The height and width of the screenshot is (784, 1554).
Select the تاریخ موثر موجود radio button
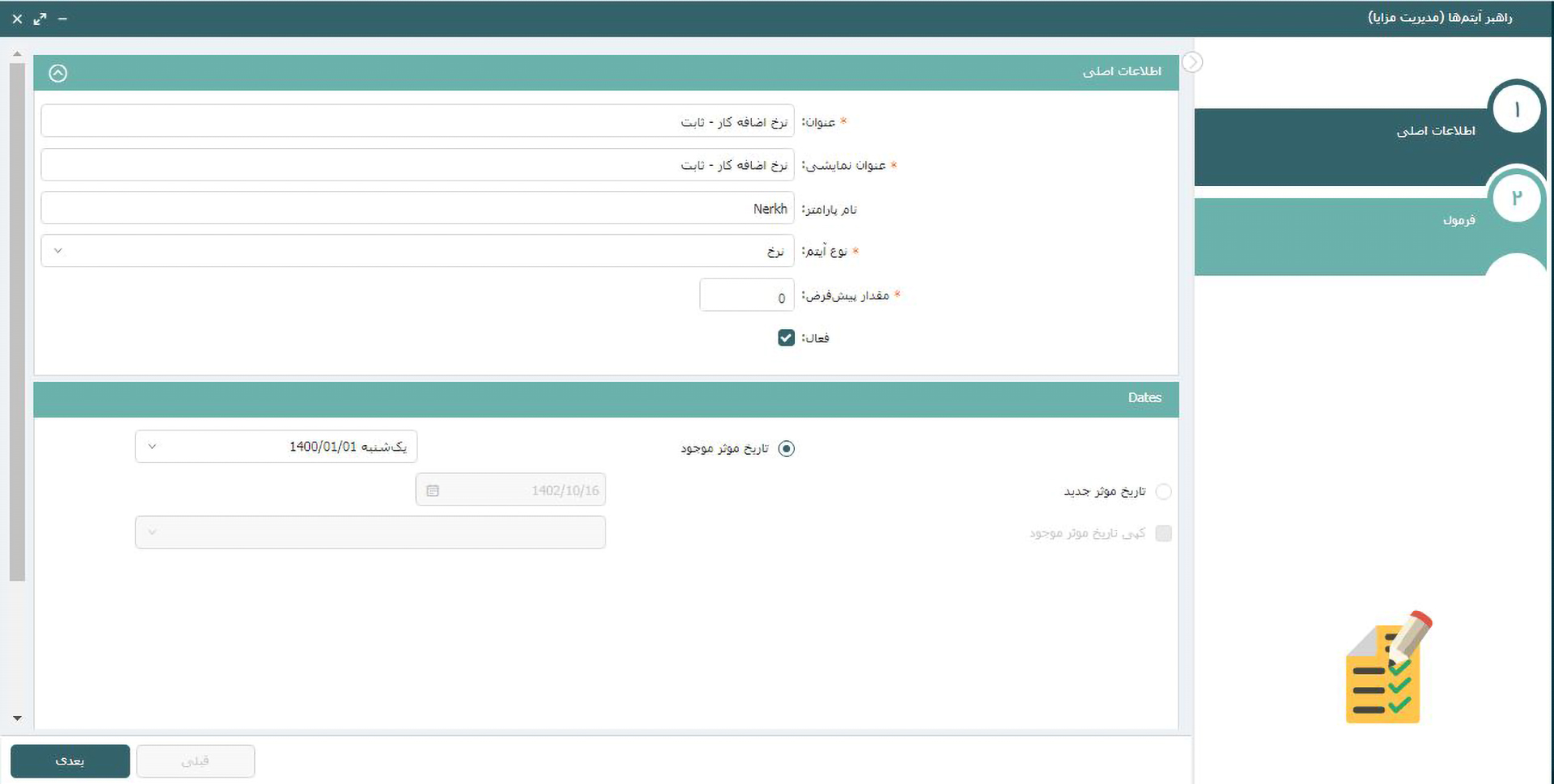pyautogui.click(x=786, y=448)
